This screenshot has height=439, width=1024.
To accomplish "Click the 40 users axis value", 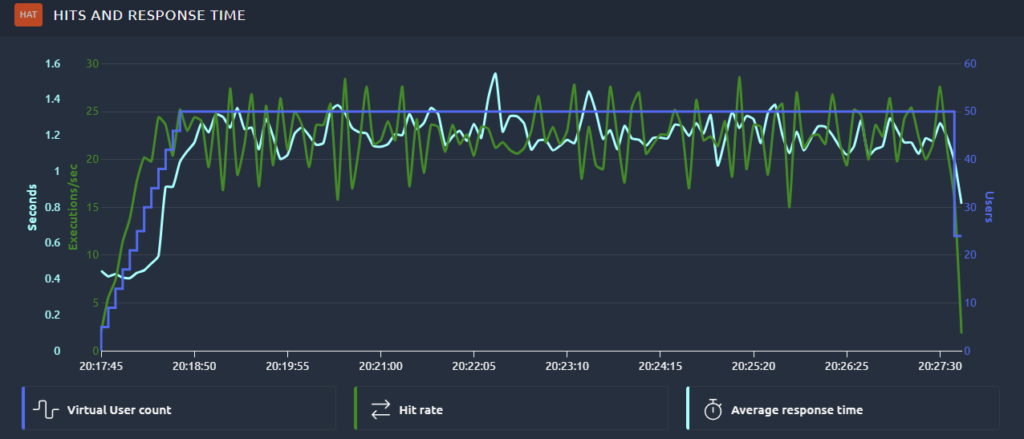I will [970, 159].
